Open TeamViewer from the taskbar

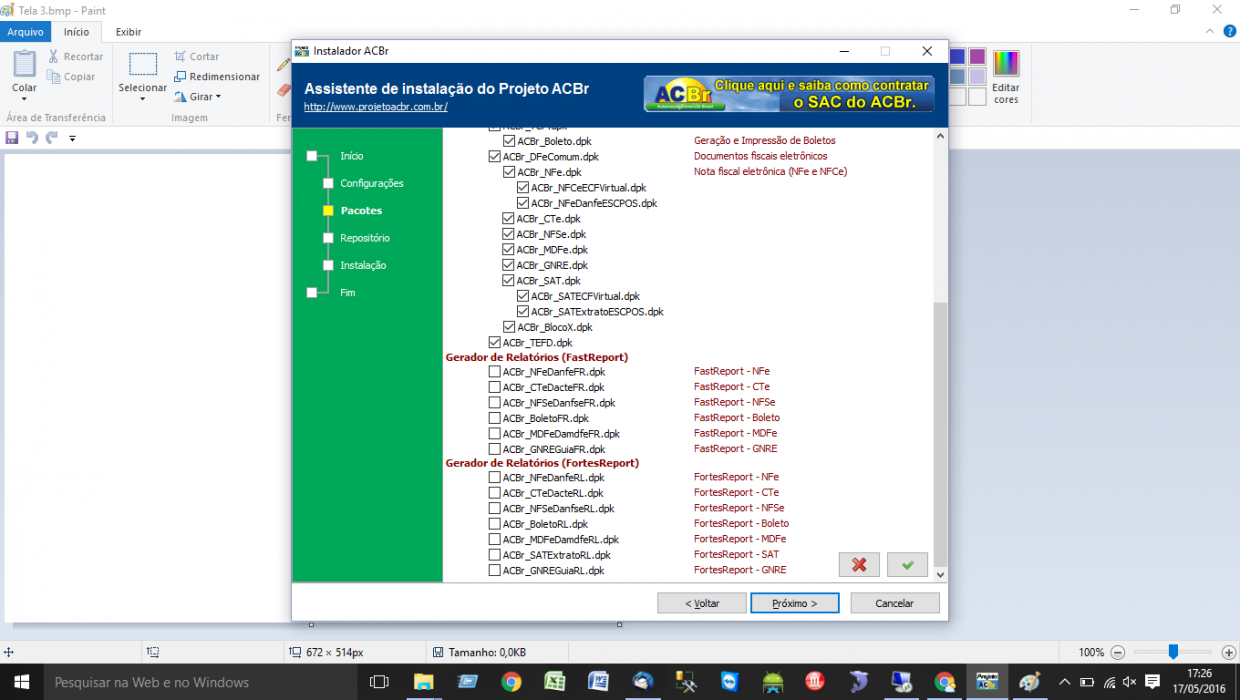[x=728, y=682]
